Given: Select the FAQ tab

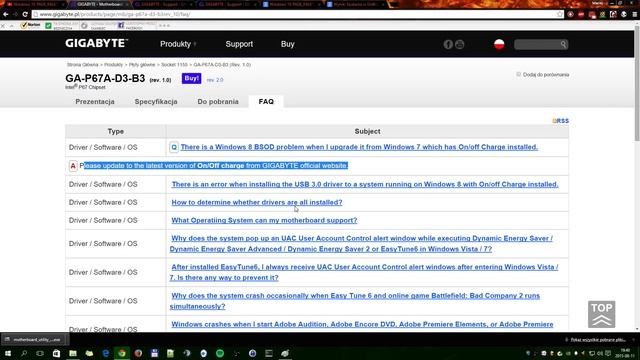Looking at the screenshot, I should point(266,102).
